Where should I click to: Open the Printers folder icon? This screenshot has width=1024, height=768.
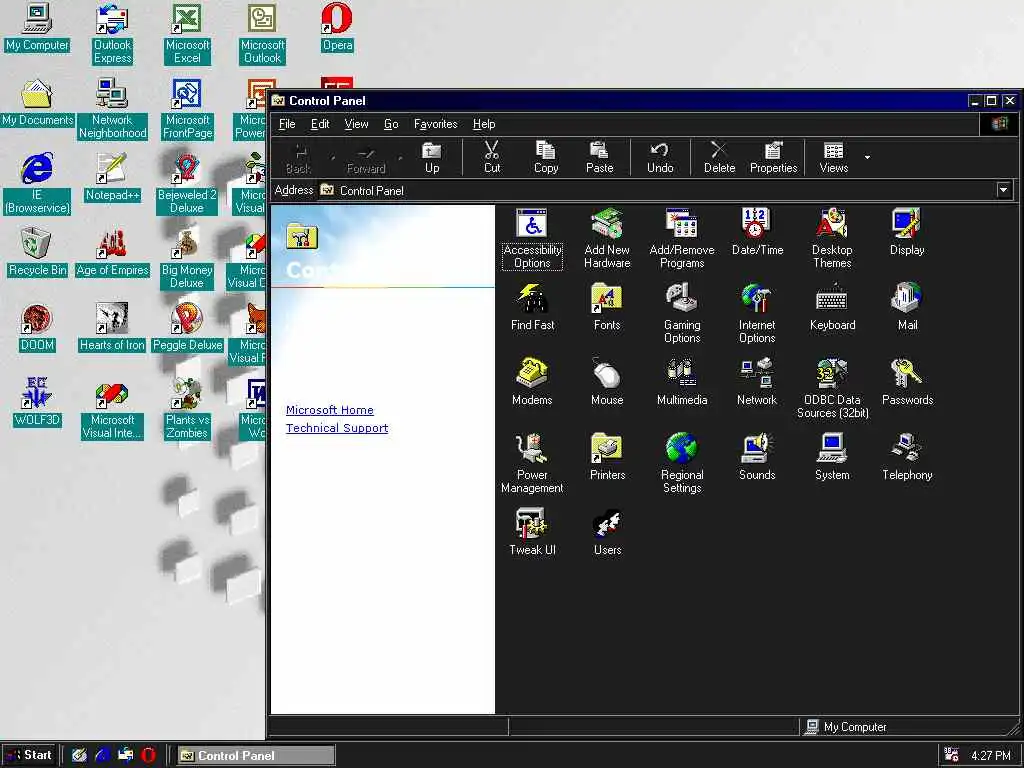607,457
